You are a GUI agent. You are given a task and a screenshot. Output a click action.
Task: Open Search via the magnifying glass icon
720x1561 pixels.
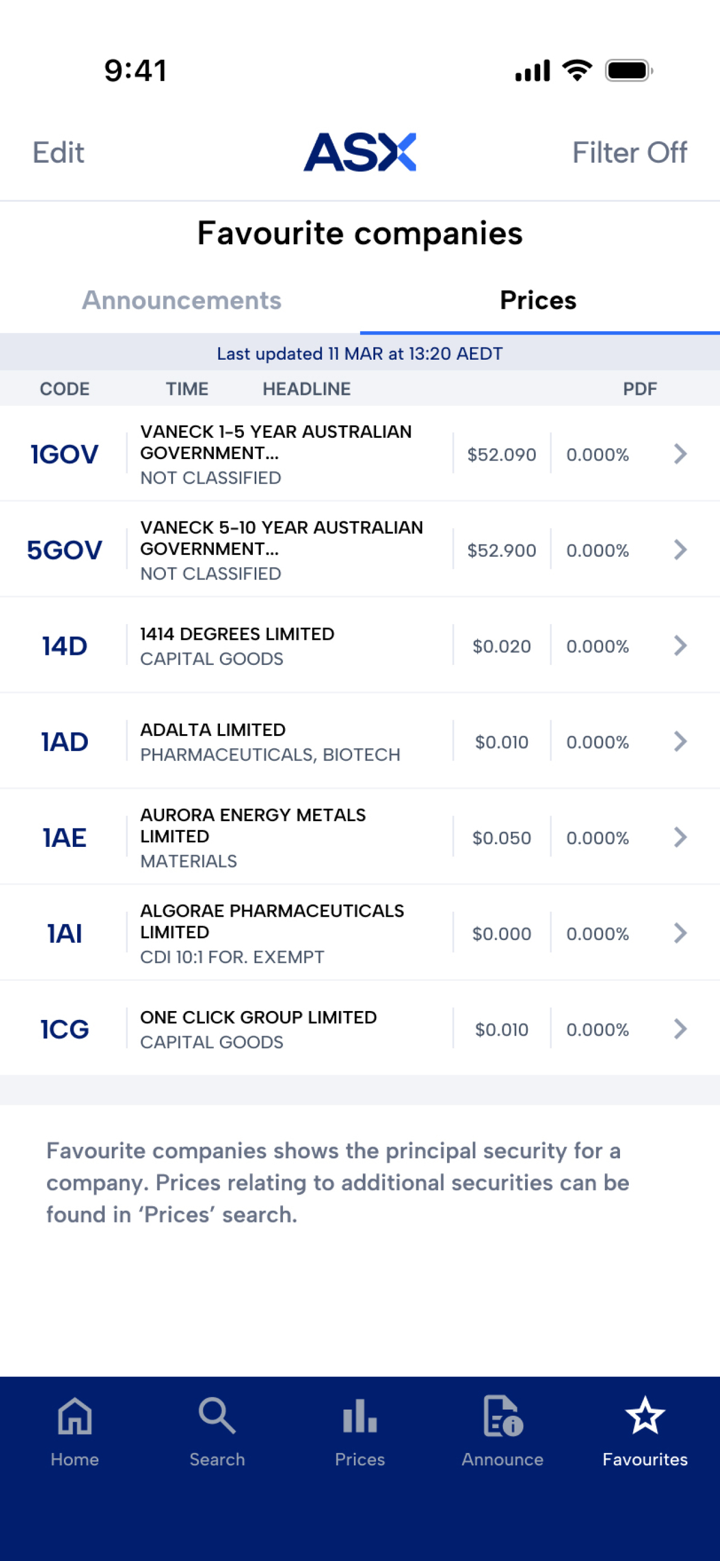click(217, 1416)
